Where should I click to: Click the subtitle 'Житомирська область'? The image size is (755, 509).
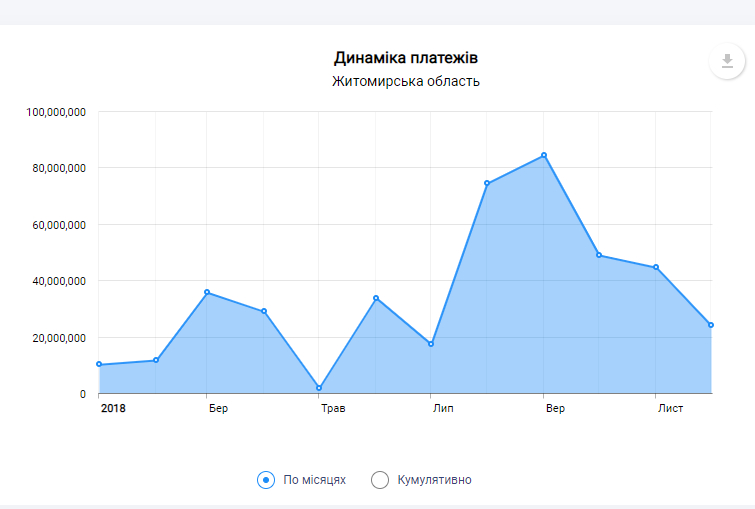(406, 81)
